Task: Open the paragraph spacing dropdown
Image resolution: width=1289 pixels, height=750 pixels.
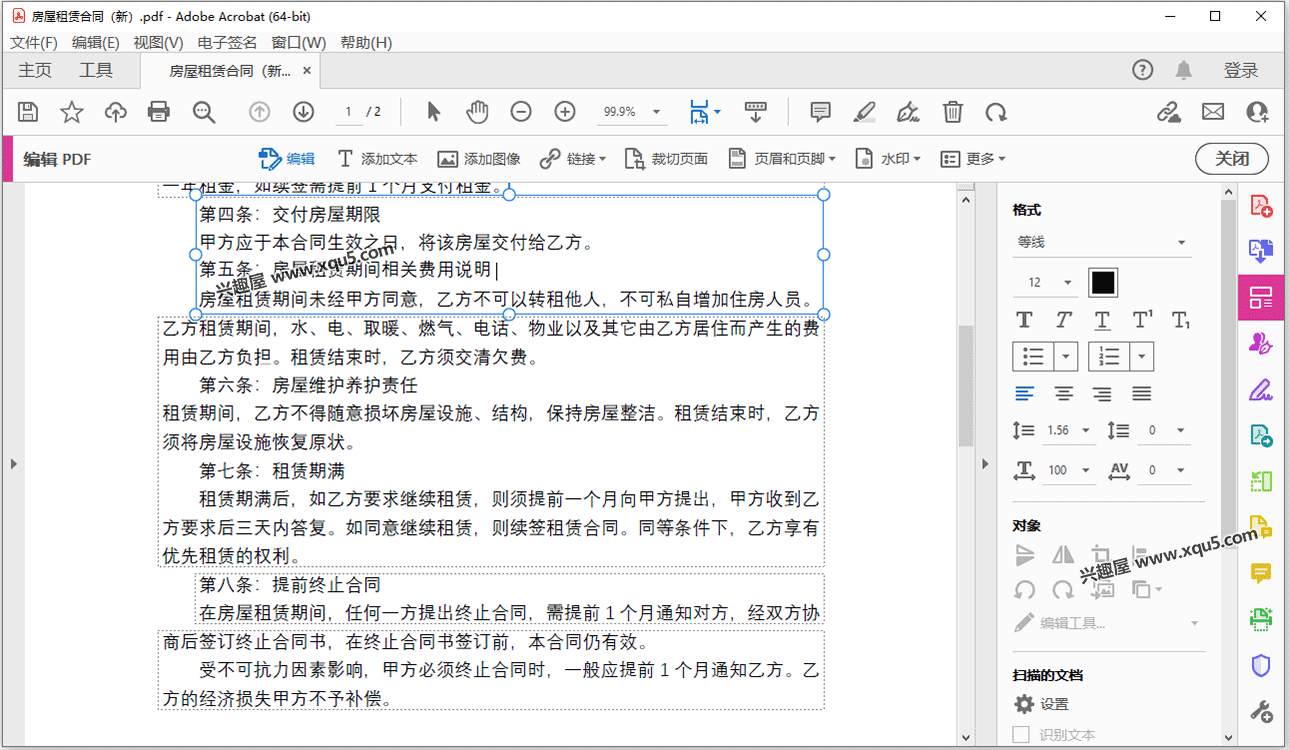Action: (x=1180, y=431)
